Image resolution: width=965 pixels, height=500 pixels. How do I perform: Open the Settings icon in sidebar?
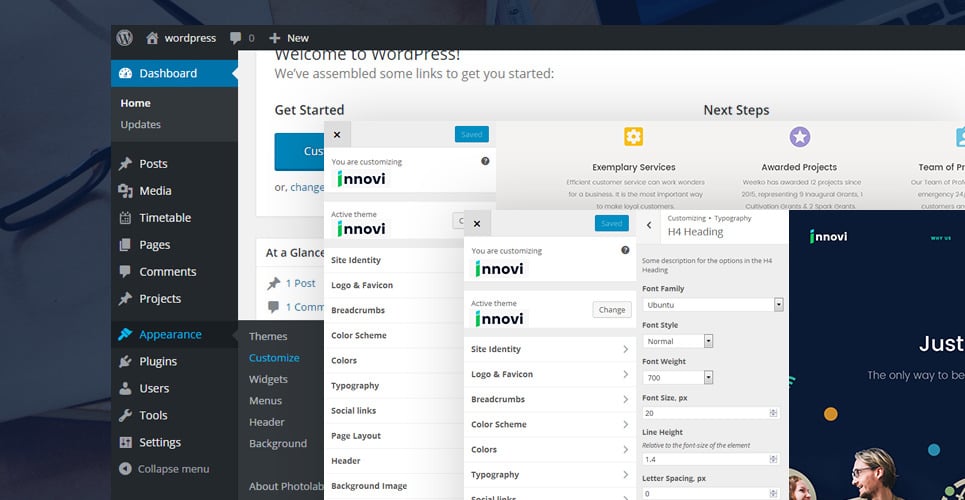(x=125, y=443)
